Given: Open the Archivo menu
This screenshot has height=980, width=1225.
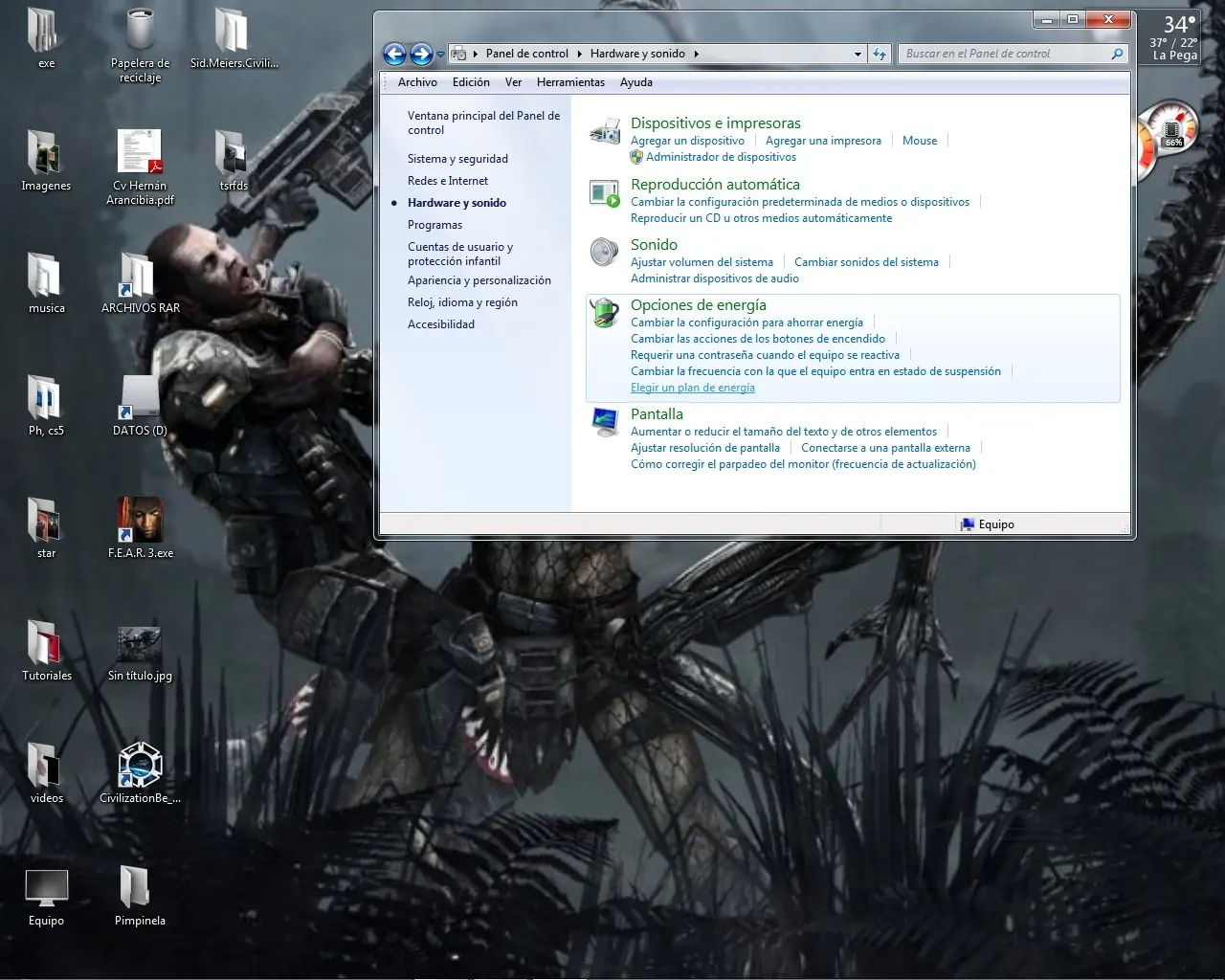Looking at the screenshot, I should click(x=417, y=82).
